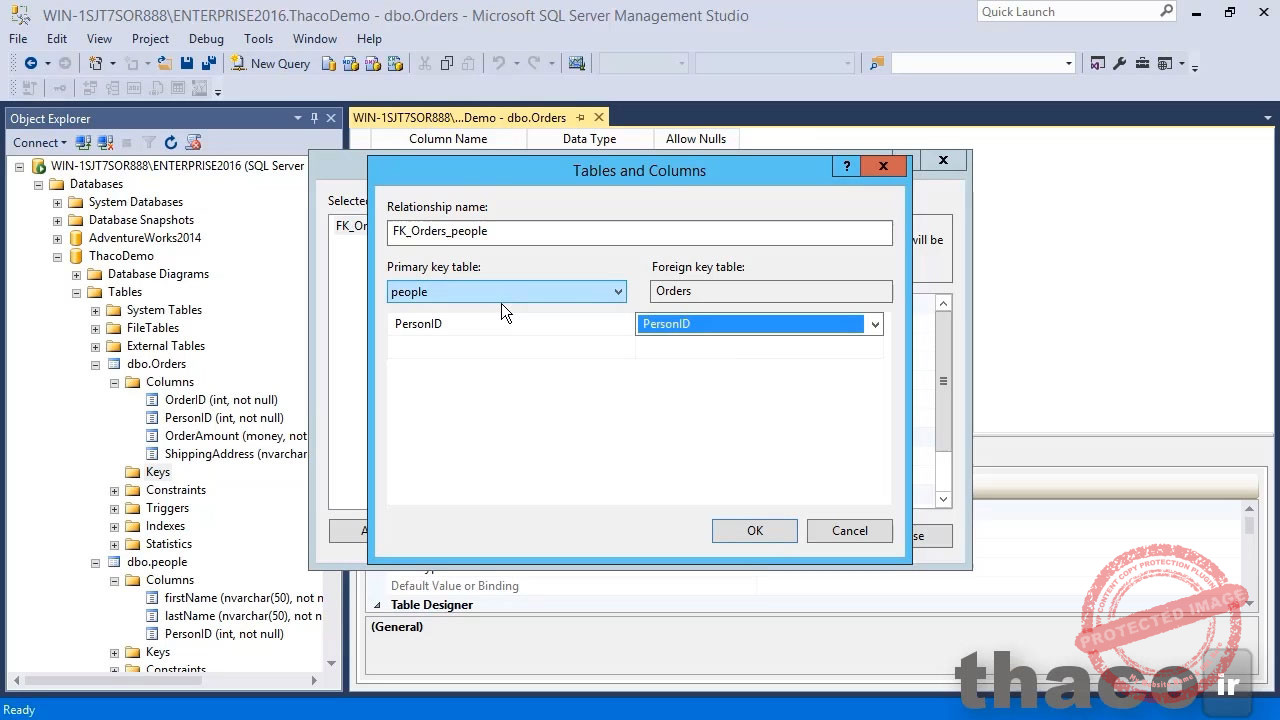The width and height of the screenshot is (1280, 720).
Task: Click the Navigate Backward arrow icon
Action: point(31,63)
